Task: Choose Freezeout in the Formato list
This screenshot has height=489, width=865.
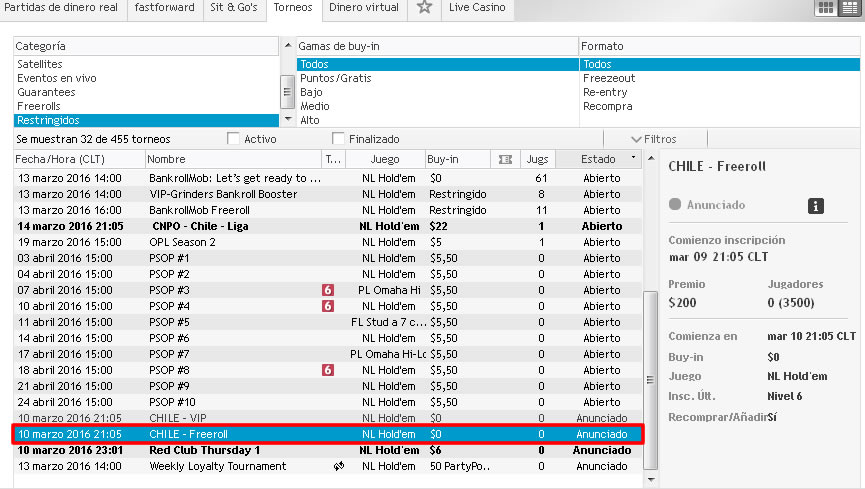Action: [609, 78]
